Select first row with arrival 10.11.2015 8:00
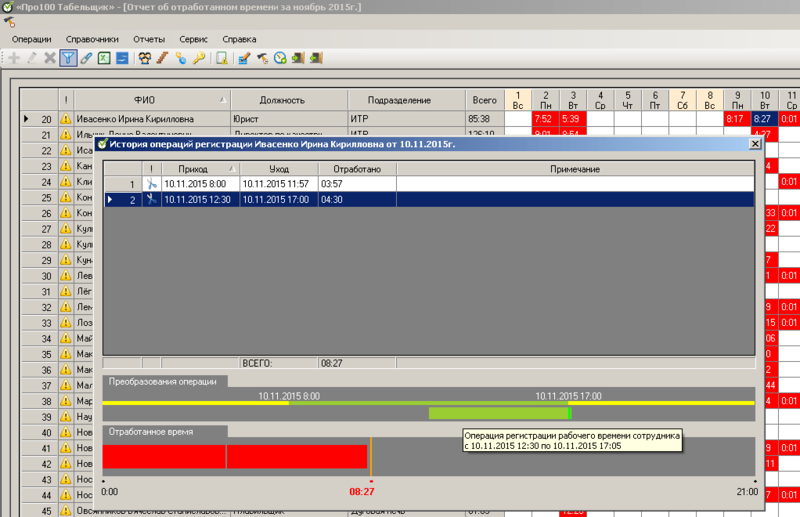The image size is (800, 517). tap(429, 184)
